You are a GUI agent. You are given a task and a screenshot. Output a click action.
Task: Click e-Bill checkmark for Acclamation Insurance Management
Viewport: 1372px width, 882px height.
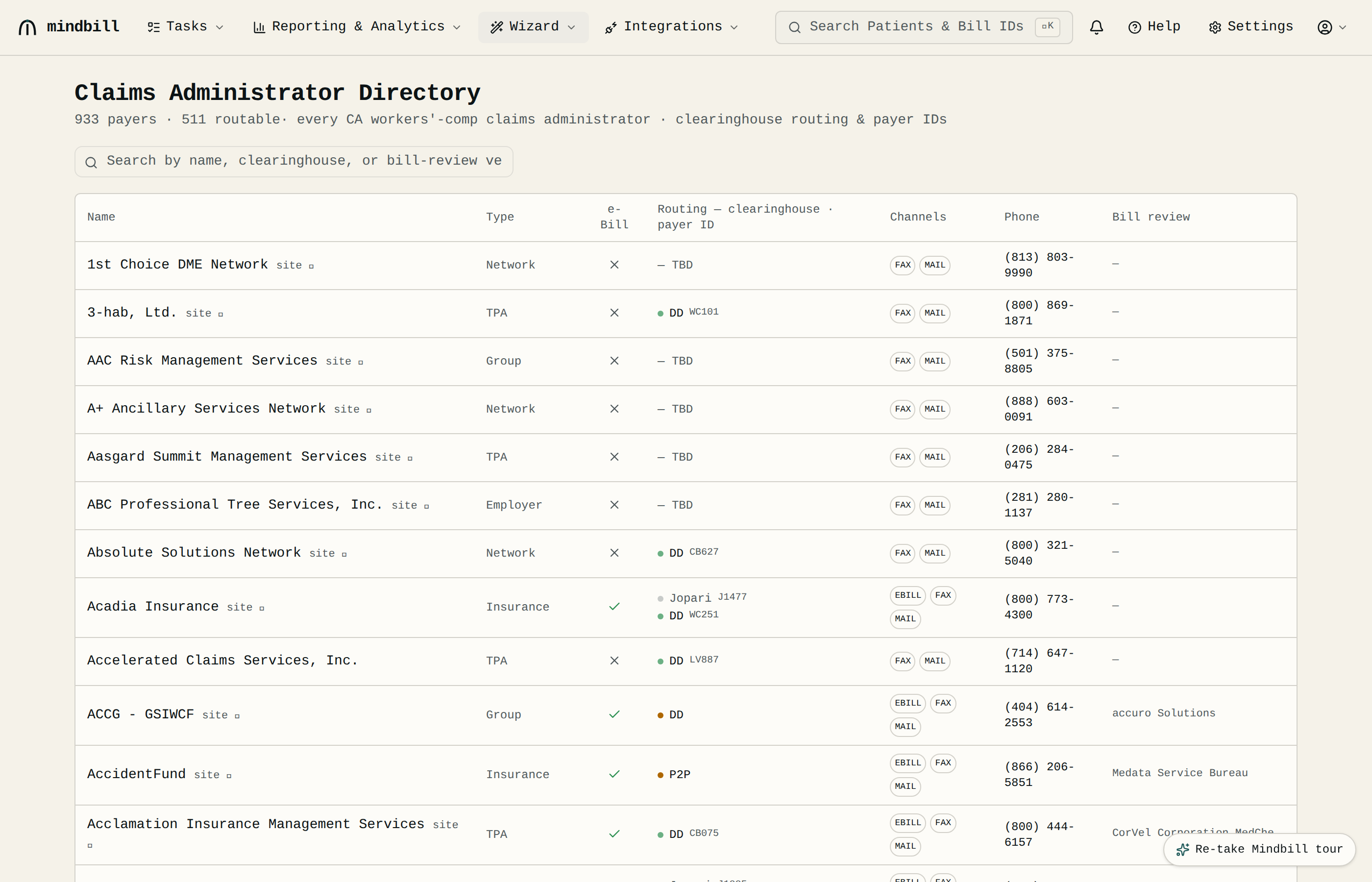tap(614, 834)
